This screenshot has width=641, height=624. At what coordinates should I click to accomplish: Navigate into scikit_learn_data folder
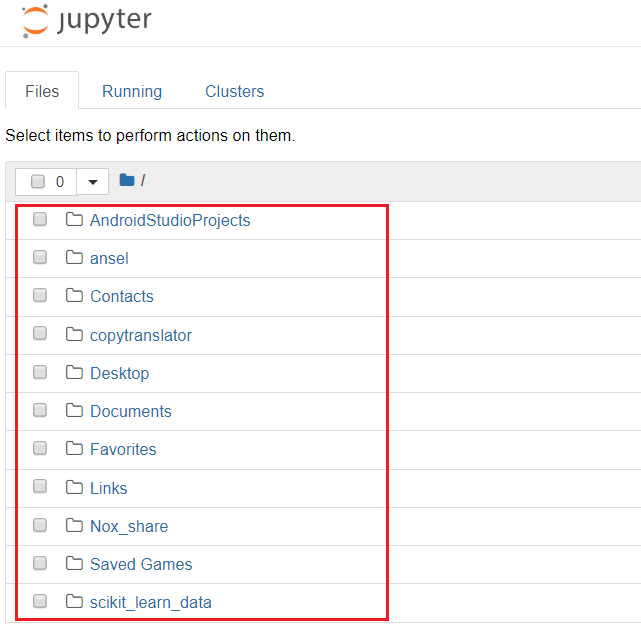(x=151, y=602)
